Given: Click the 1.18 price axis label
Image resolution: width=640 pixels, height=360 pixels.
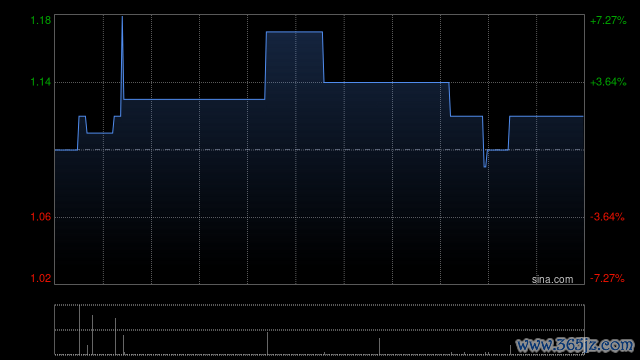Looking at the screenshot, I should 41,20.
